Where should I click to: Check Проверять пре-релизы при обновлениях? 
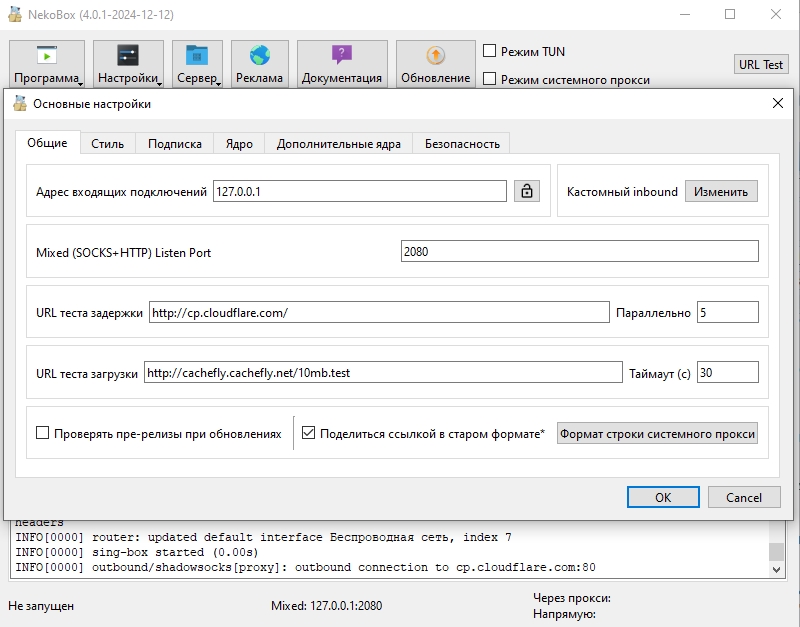[42, 432]
